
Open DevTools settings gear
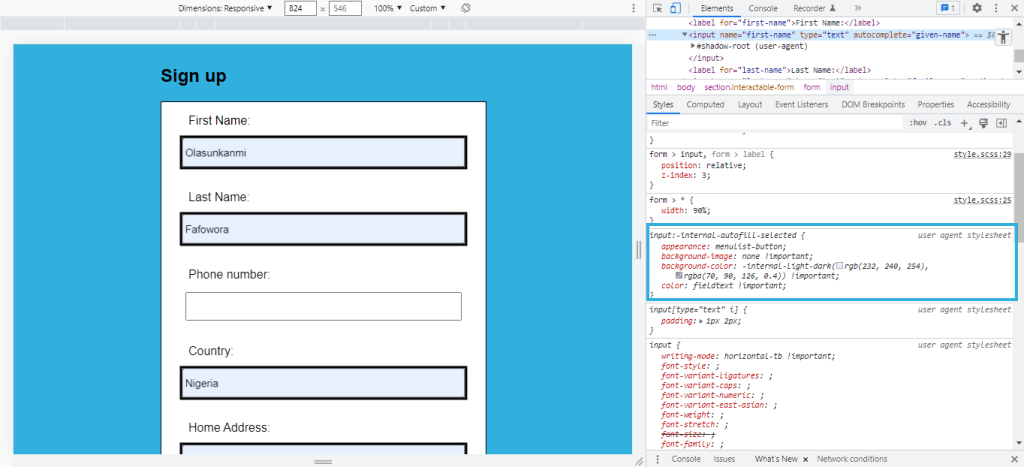(977, 8)
